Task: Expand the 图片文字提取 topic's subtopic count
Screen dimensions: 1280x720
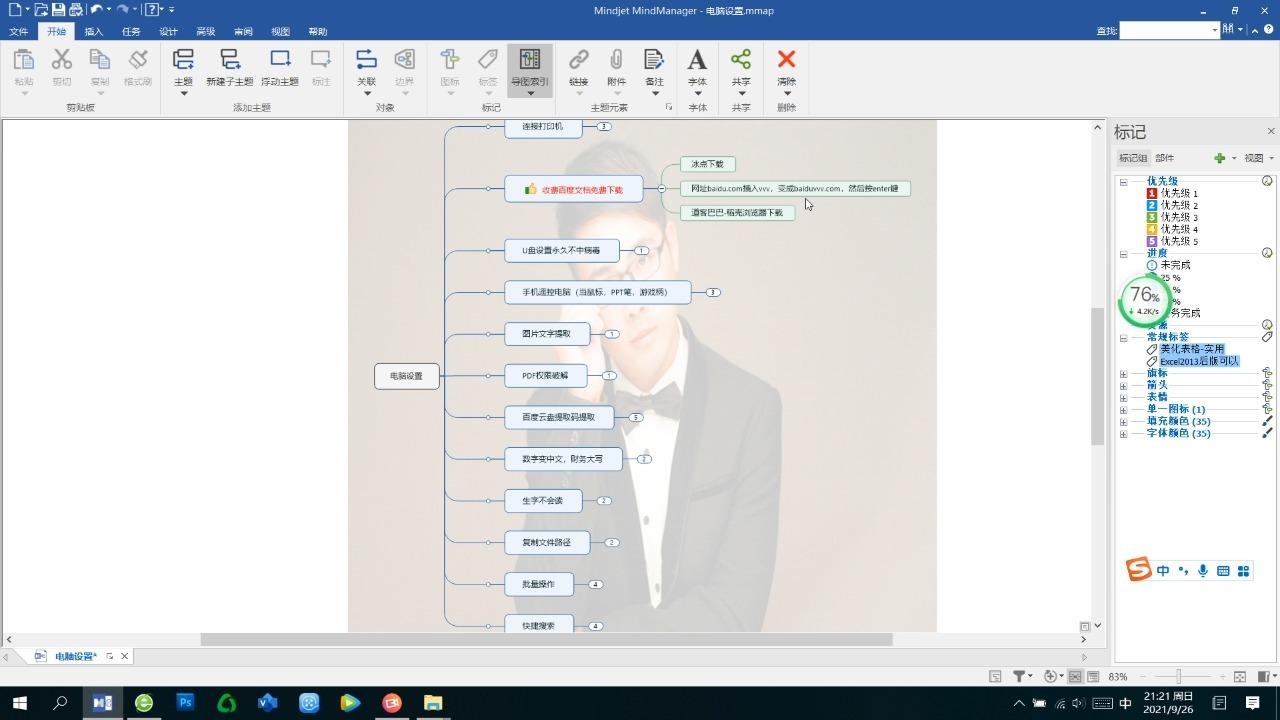Action: point(612,334)
